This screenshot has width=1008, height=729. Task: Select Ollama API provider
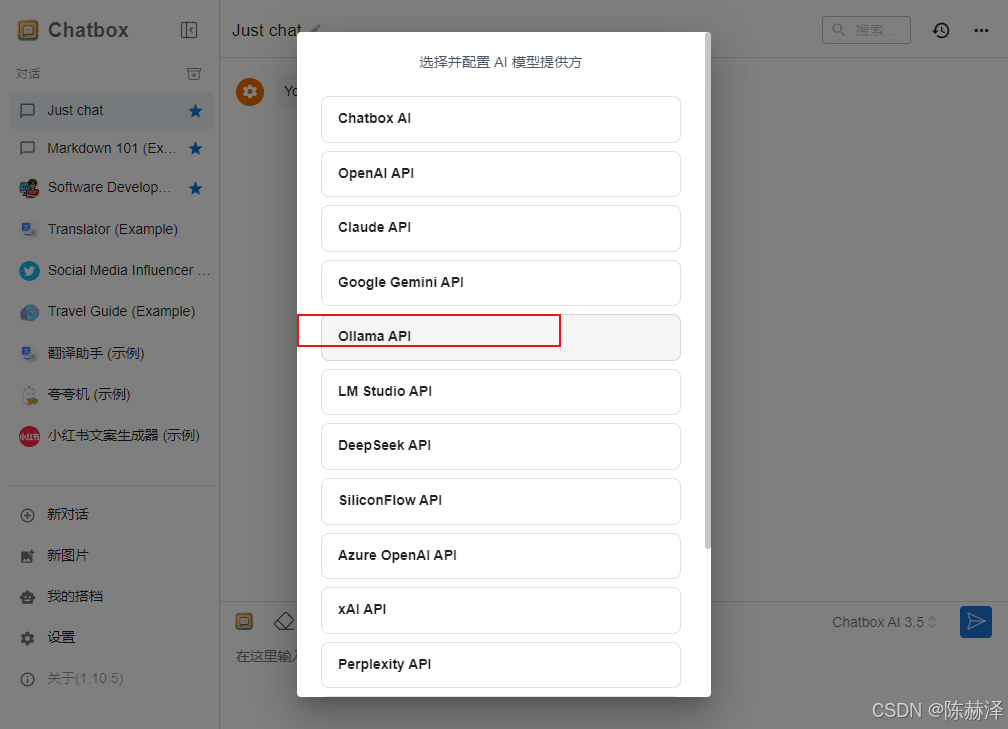pyautogui.click(x=501, y=338)
